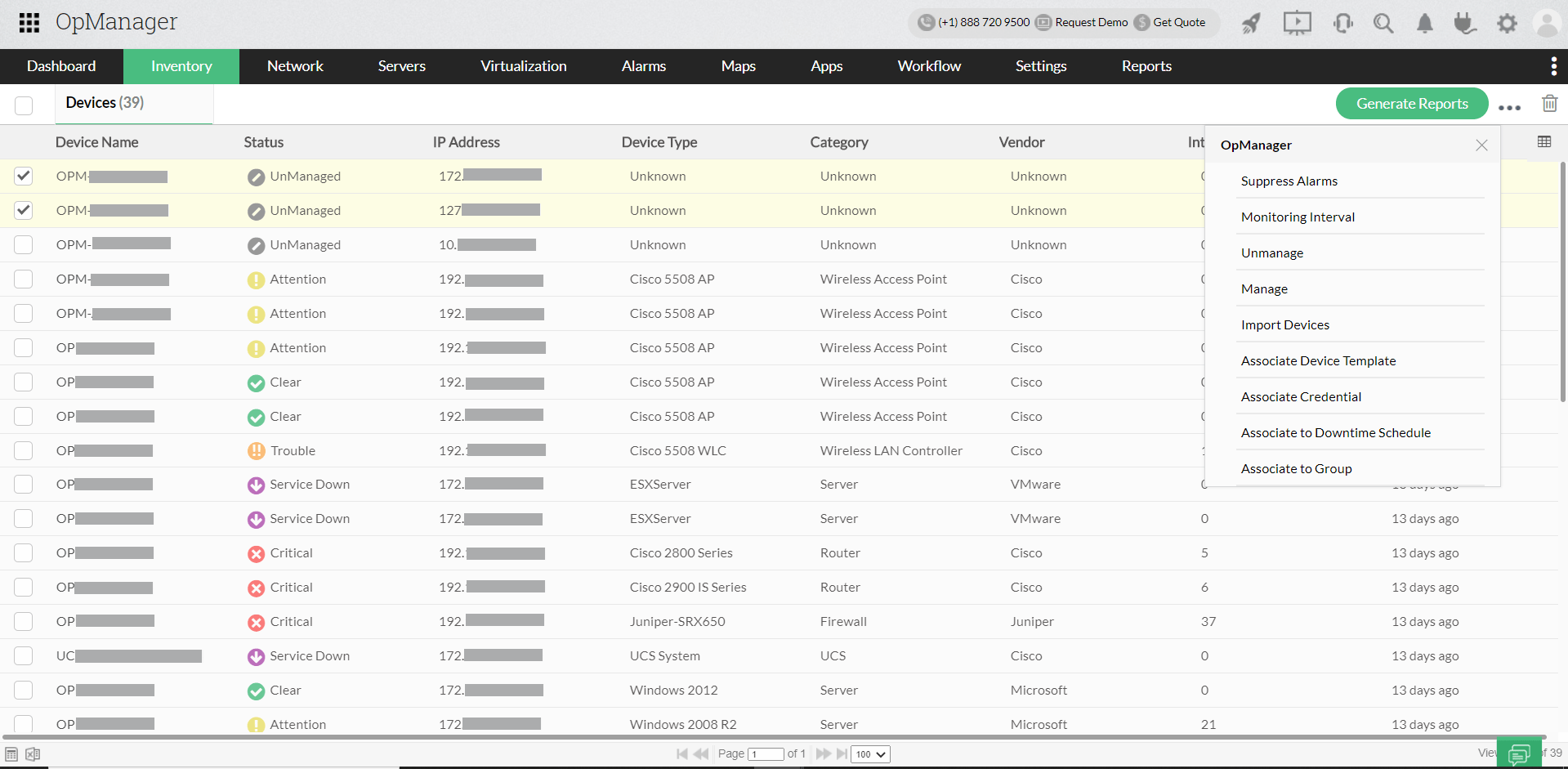Click the vertical scrollbar on right edge
This screenshot has height=769, width=1568.
[x=1563, y=280]
